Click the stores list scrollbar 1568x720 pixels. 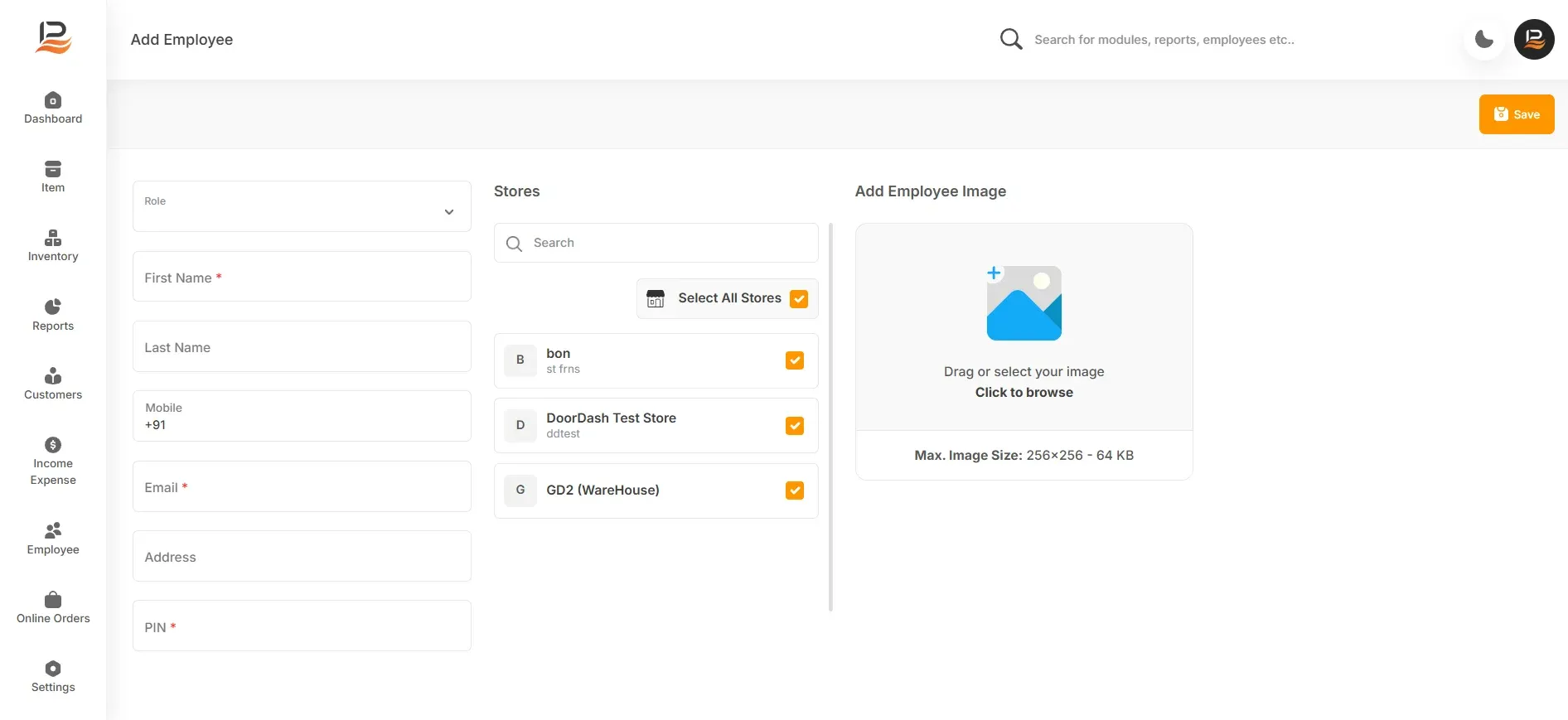[x=831, y=417]
